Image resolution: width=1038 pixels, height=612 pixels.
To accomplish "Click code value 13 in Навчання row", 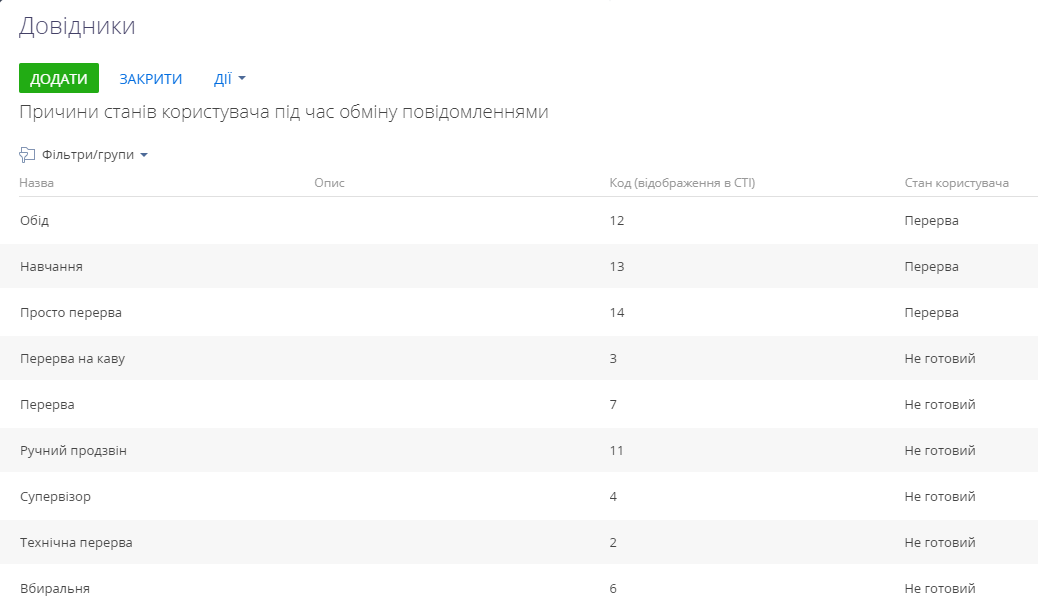I will pos(617,266).
